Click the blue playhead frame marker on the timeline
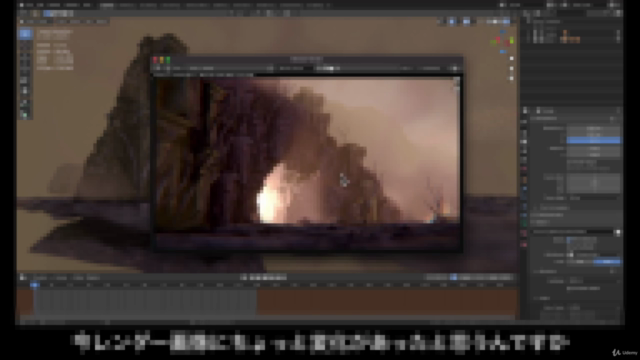640x360 pixels. (x=35, y=285)
